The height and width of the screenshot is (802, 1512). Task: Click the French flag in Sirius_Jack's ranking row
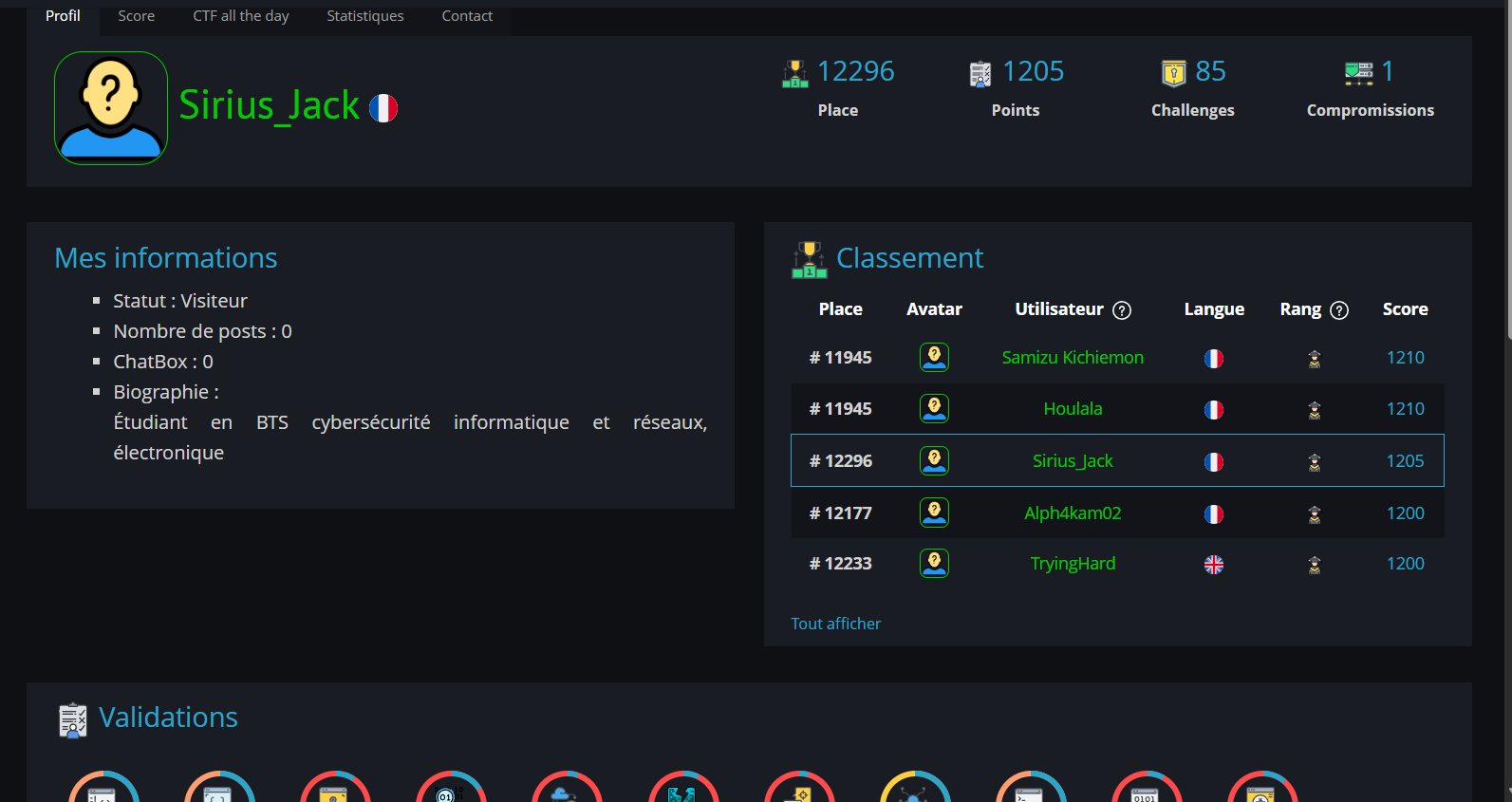pyautogui.click(x=1214, y=462)
